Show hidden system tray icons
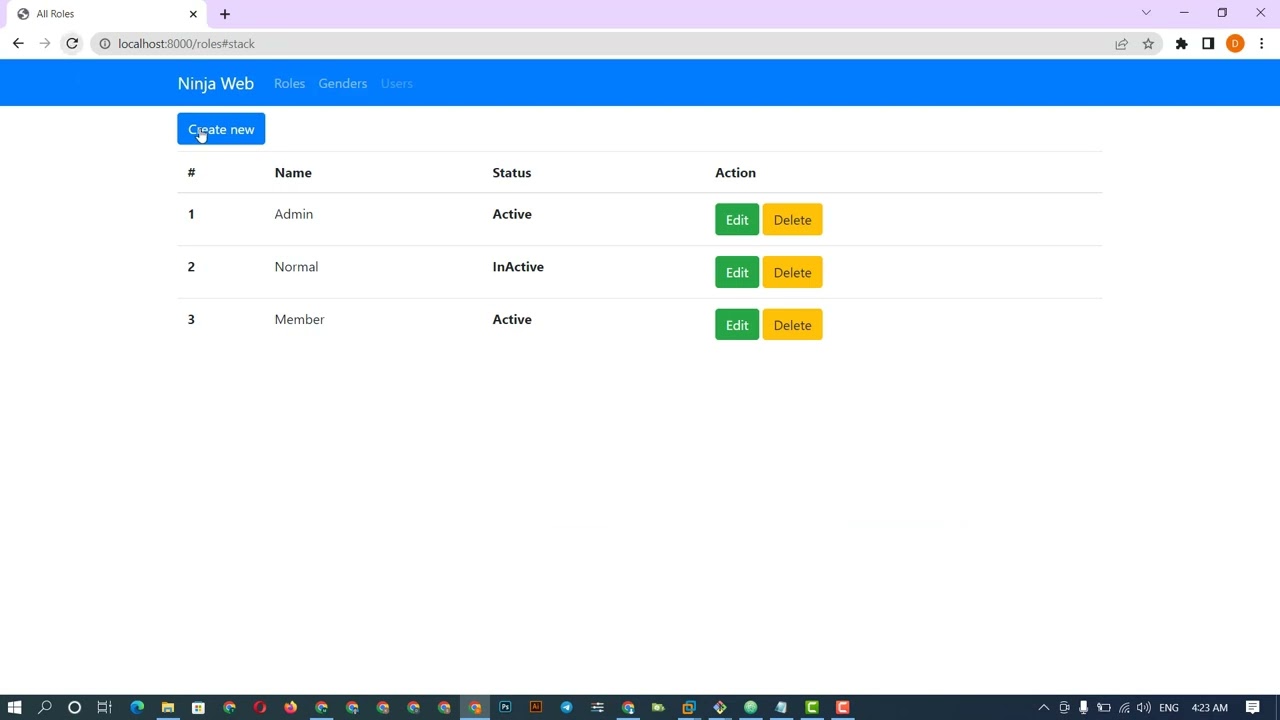 click(1044, 708)
